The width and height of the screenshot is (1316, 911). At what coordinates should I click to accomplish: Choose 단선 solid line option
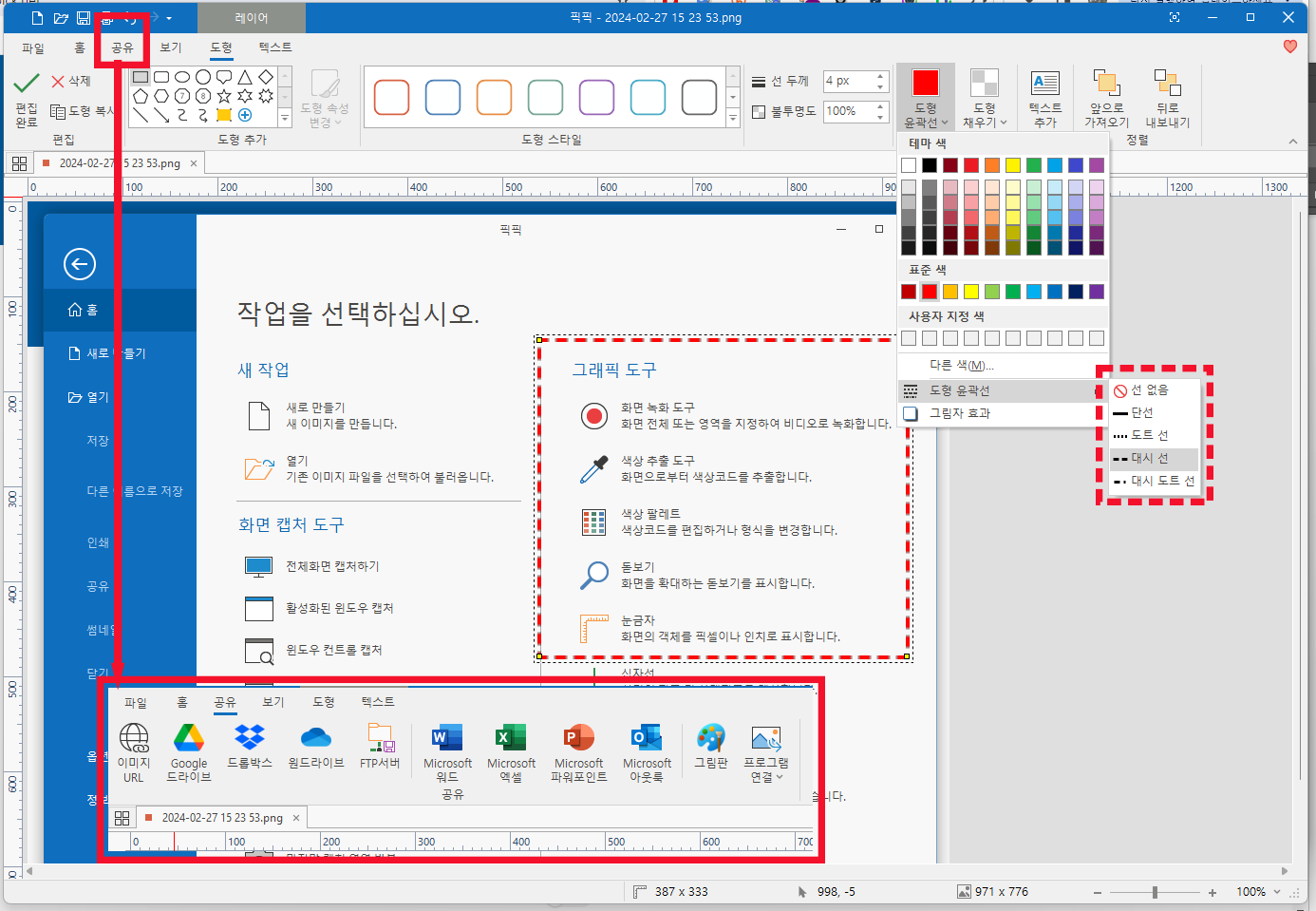point(1154,412)
